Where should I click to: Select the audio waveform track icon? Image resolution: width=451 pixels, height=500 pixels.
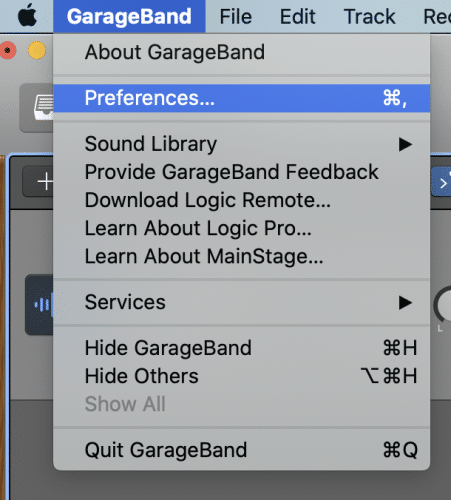tap(39, 305)
